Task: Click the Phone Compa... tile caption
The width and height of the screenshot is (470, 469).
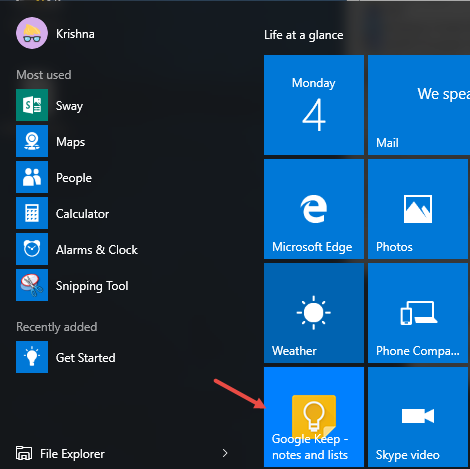Action: (x=418, y=351)
